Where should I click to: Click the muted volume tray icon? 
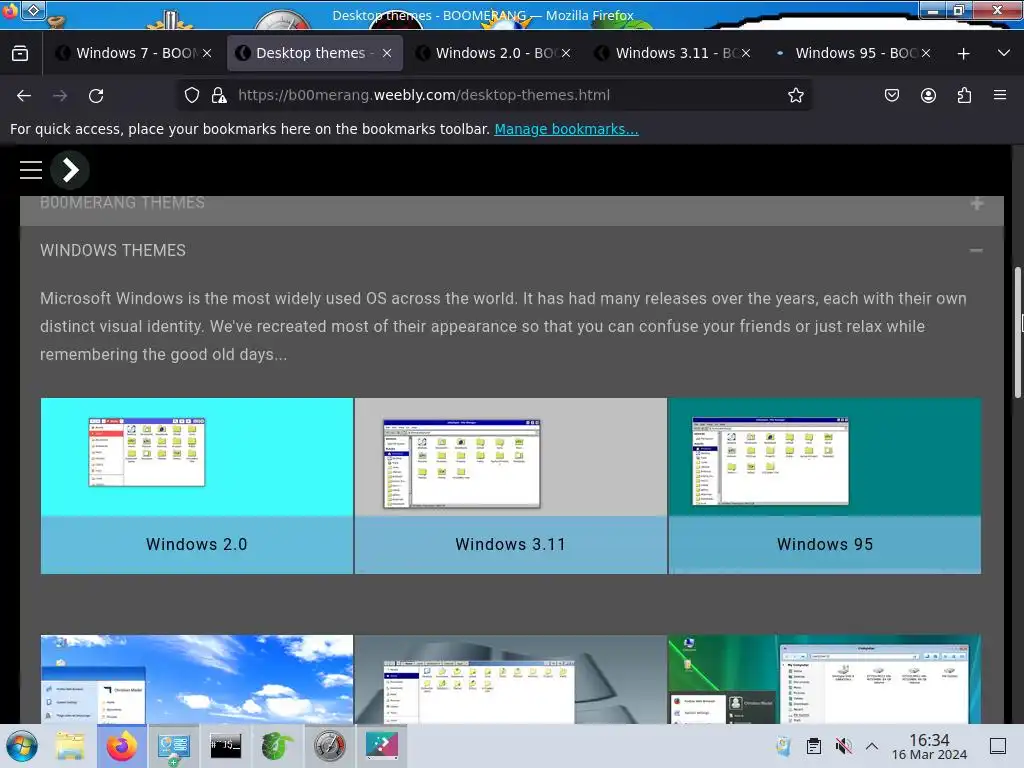coord(843,746)
